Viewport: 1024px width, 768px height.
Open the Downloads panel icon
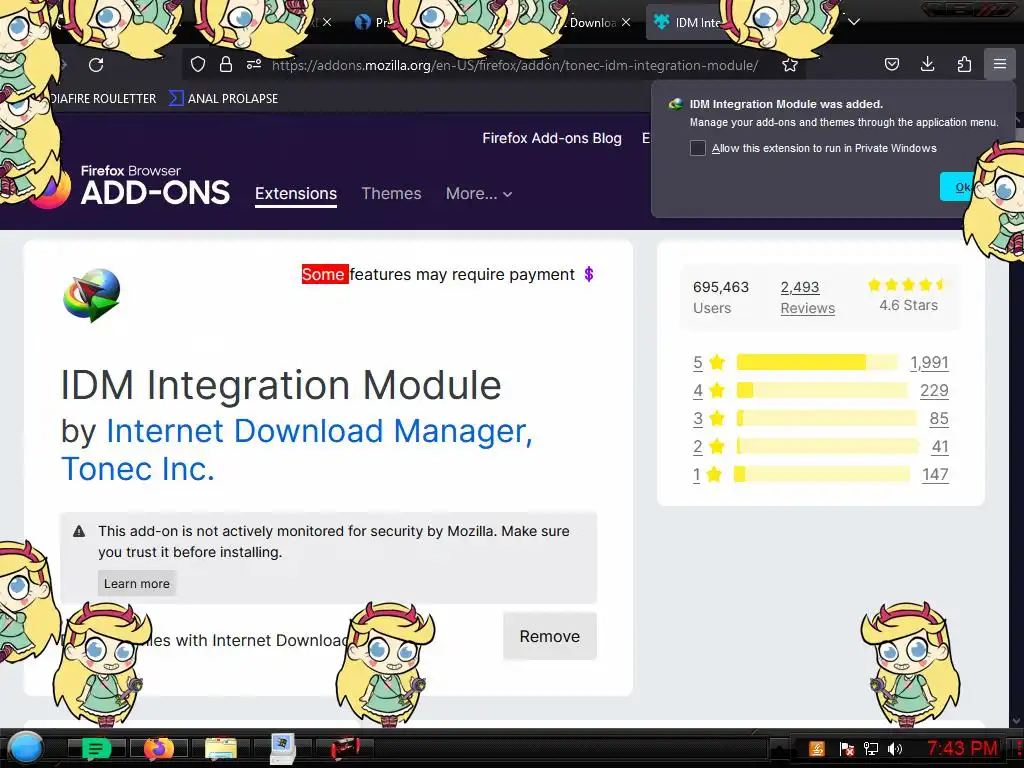pos(927,64)
